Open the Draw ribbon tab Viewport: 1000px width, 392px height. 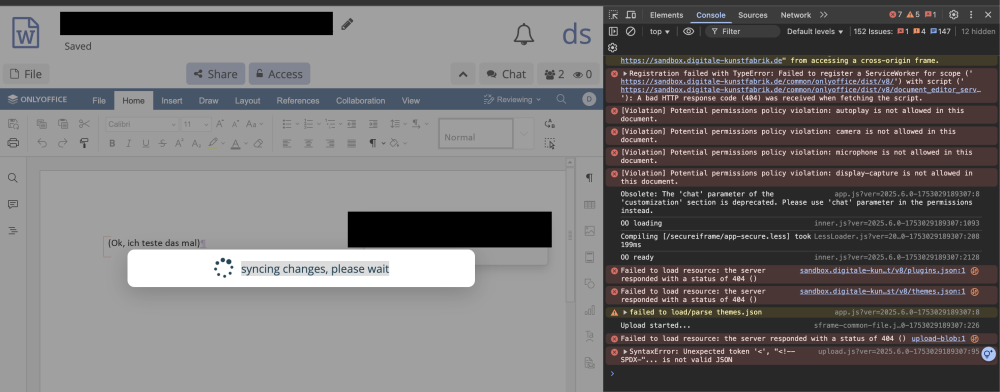209,101
